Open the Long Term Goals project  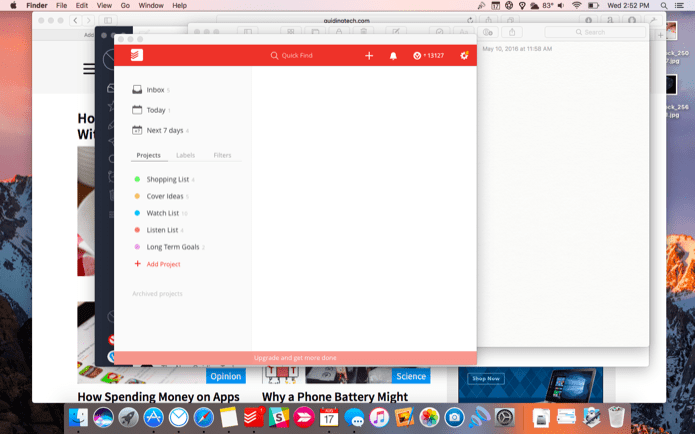173,247
